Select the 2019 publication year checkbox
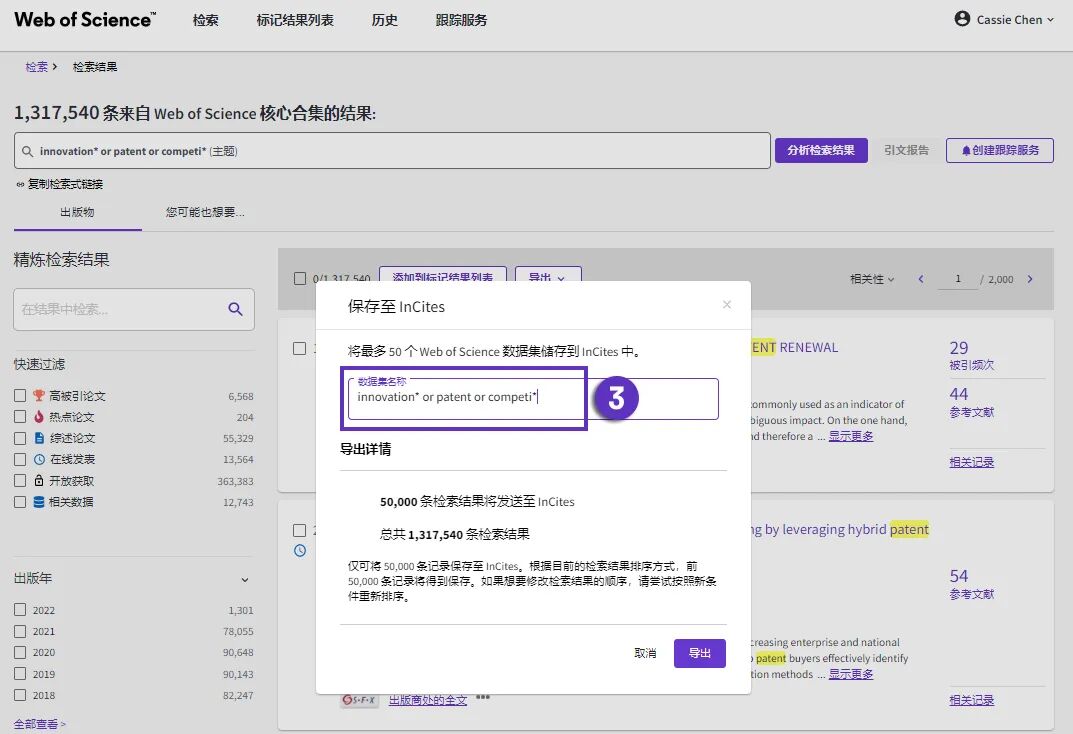 click(20, 673)
